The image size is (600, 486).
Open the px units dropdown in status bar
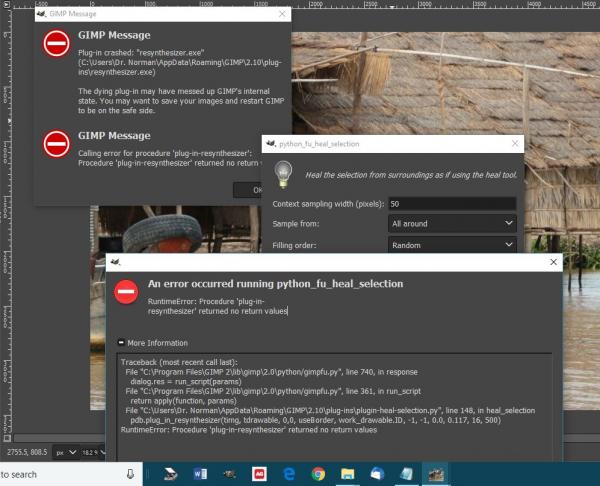[x=66, y=452]
